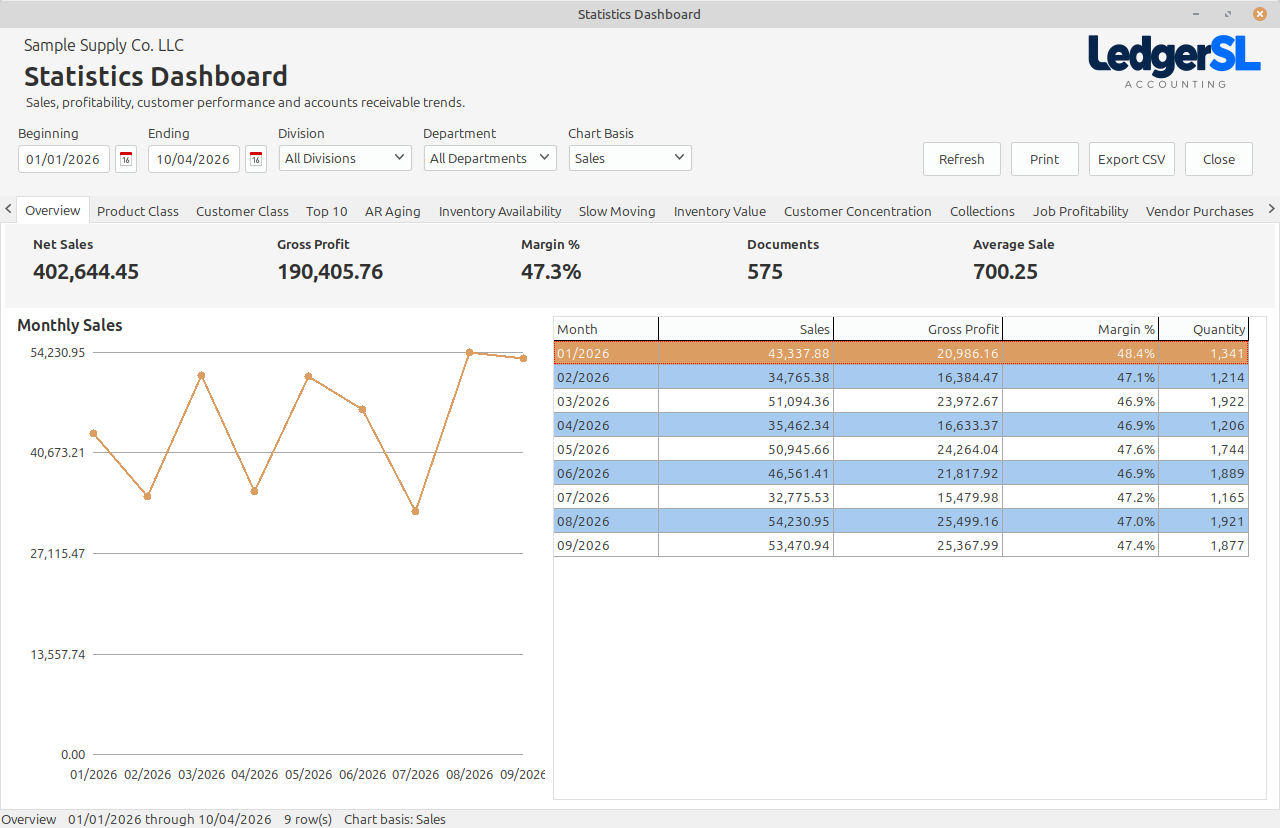Screen dimensions: 1280x828
Task: Open the Collections tab
Action: coord(982,211)
